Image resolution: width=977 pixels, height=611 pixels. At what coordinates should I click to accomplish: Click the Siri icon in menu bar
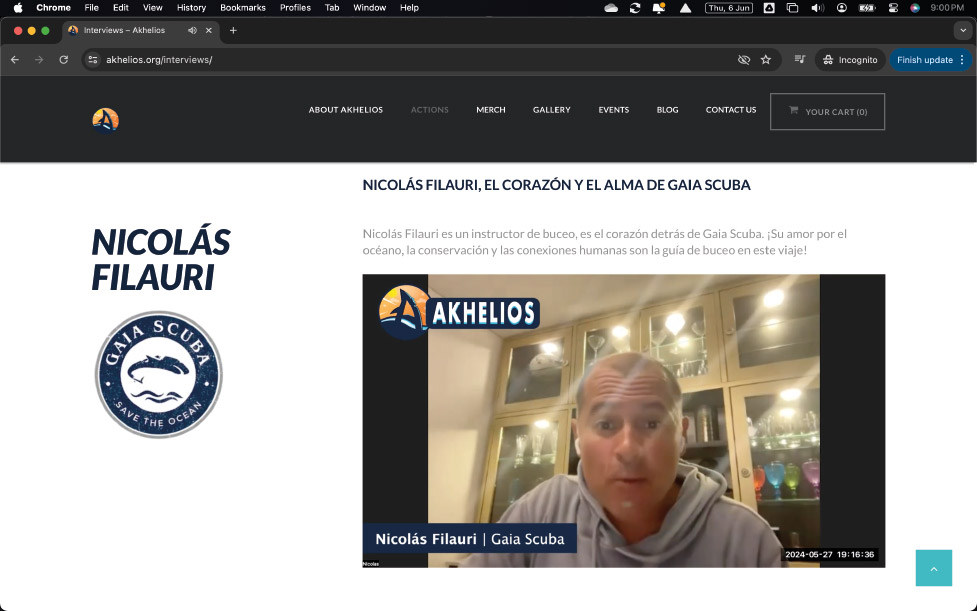pos(915,8)
